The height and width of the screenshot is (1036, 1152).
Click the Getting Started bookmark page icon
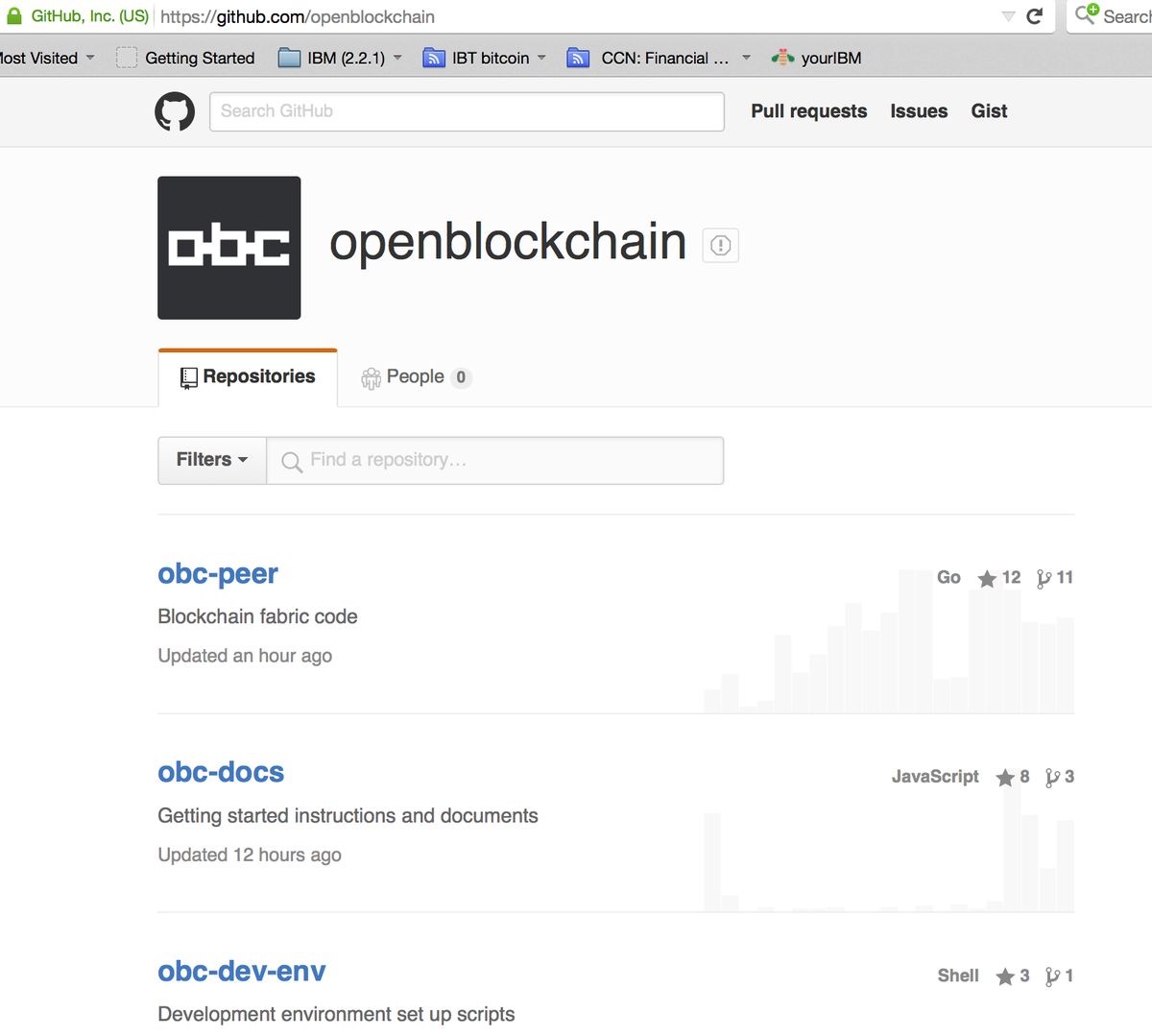[127, 58]
